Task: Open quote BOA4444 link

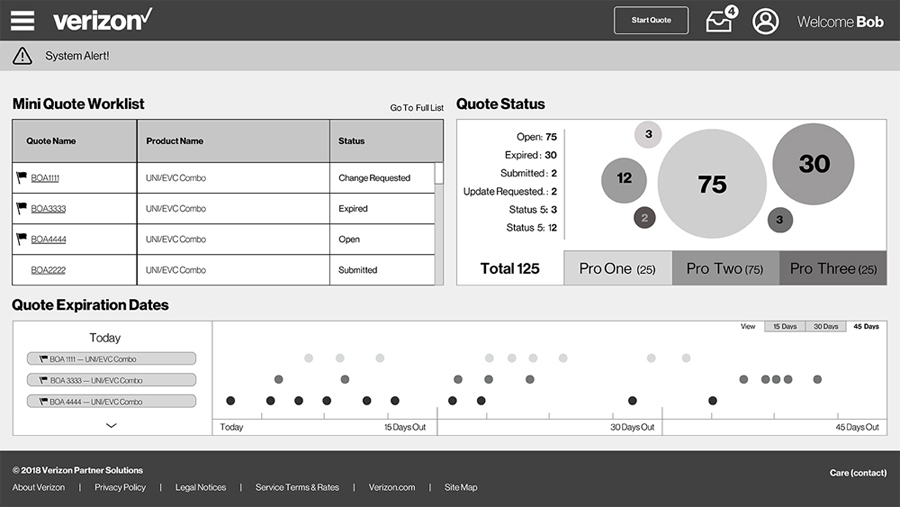Action: click(x=48, y=239)
